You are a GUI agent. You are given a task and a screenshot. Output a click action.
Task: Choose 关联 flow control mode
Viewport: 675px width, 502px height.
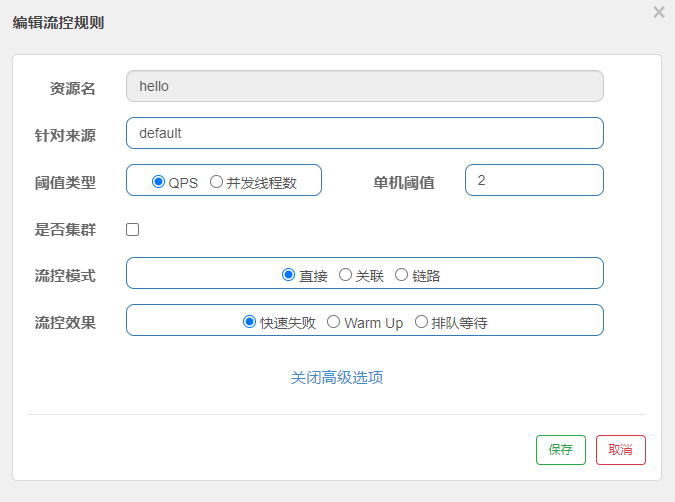(x=346, y=275)
